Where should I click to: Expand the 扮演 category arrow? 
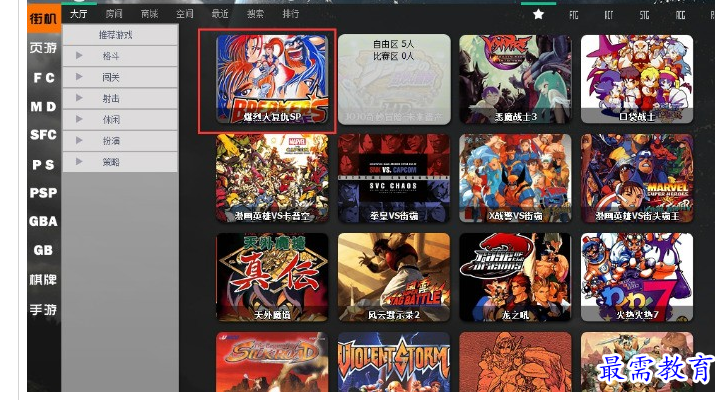pos(79,140)
